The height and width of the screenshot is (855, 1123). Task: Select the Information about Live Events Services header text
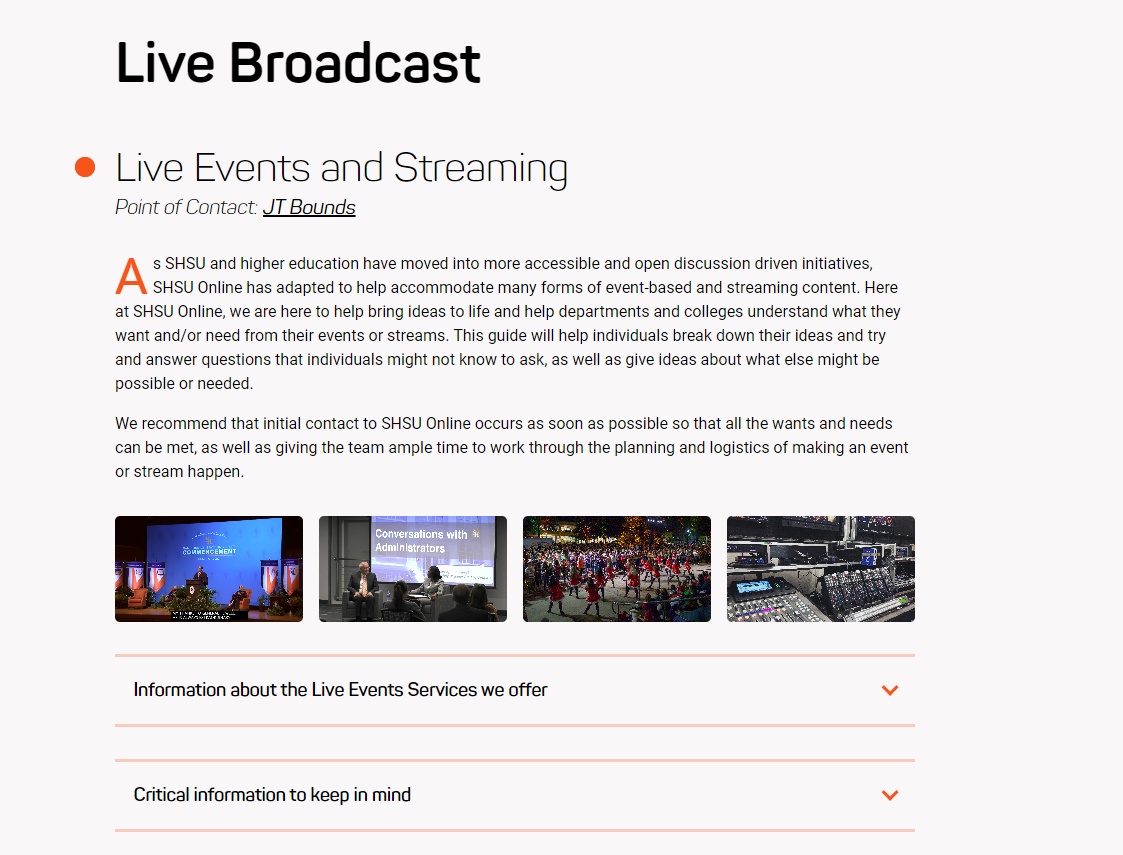[340, 690]
